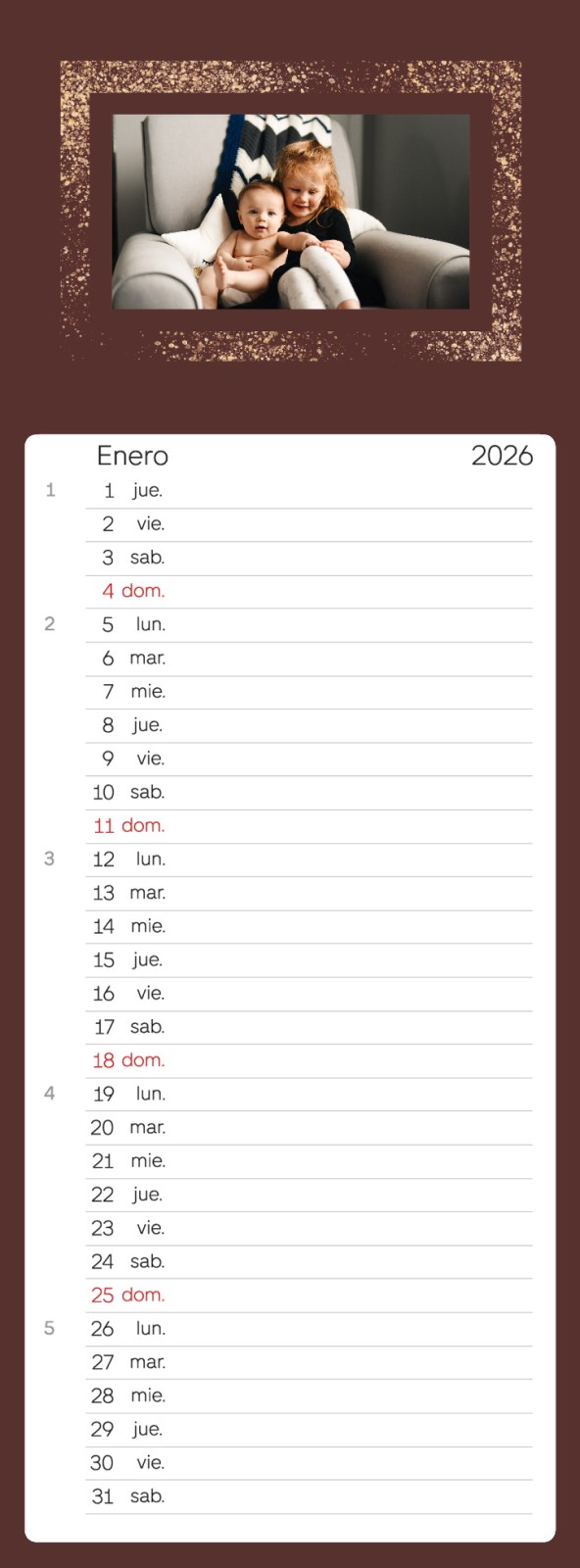Click the gold glitter photo frame border
This screenshot has width=580, height=1568.
pos(291,77)
